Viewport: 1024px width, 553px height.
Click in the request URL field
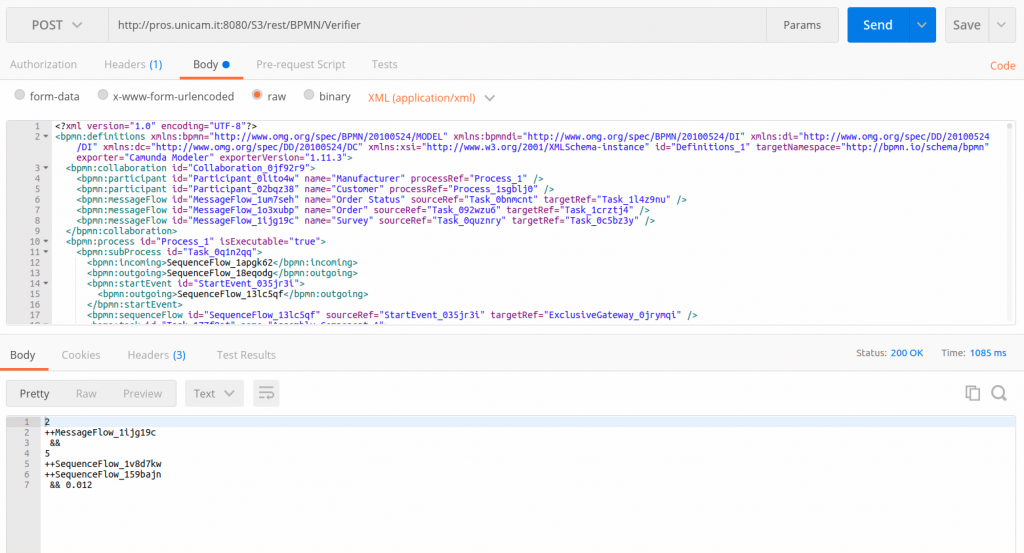click(x=437, y=25)
